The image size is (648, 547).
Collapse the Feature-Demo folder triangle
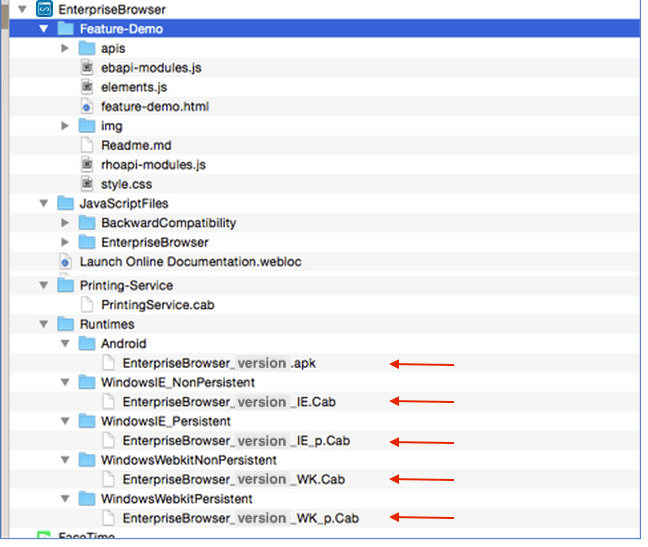tap(43, 29)
